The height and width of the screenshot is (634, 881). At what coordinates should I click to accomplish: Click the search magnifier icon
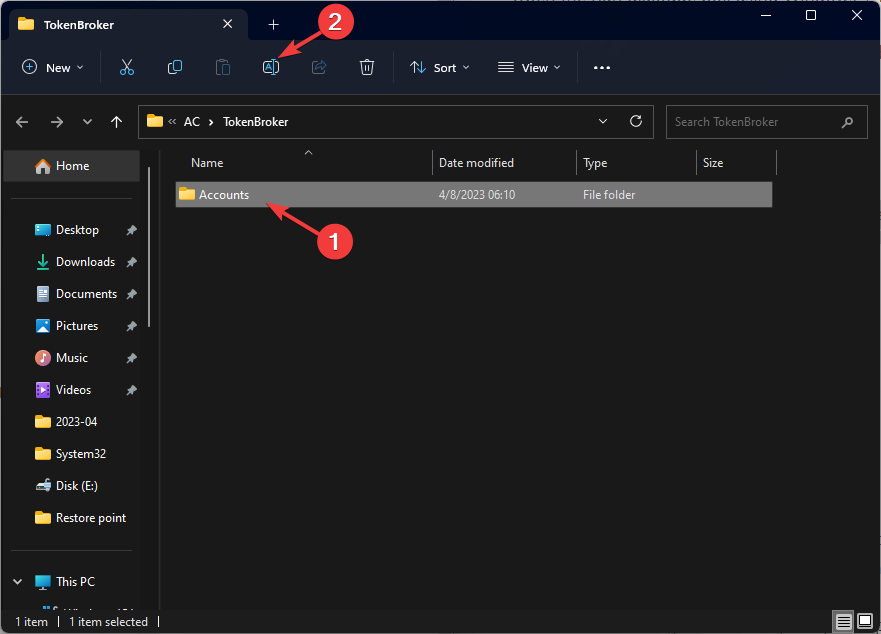point(847,122)
